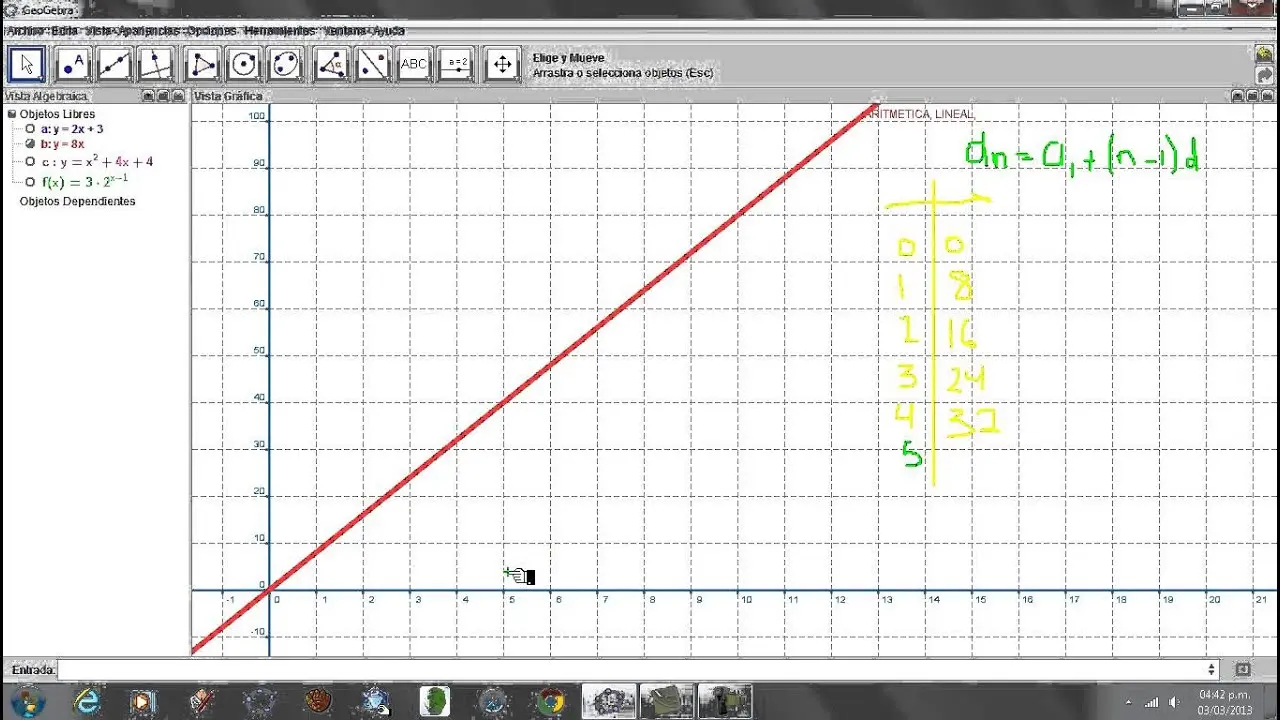The height and width of the screenshot is (720, 1280).
Task: Select the Angle measurement tool
Action: (331, 65)
